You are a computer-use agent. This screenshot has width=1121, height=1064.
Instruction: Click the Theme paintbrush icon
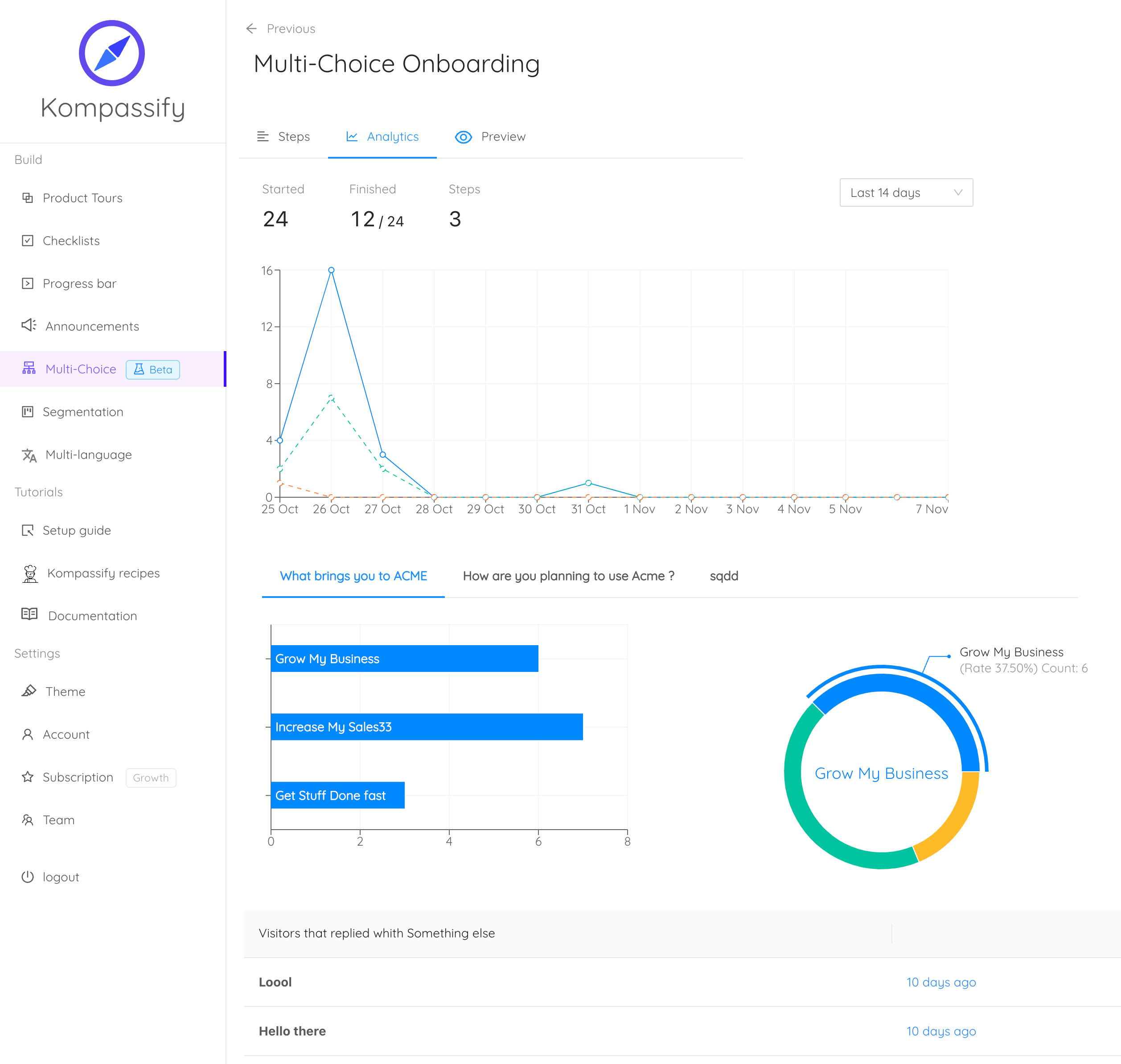click(x=29, y=690)
